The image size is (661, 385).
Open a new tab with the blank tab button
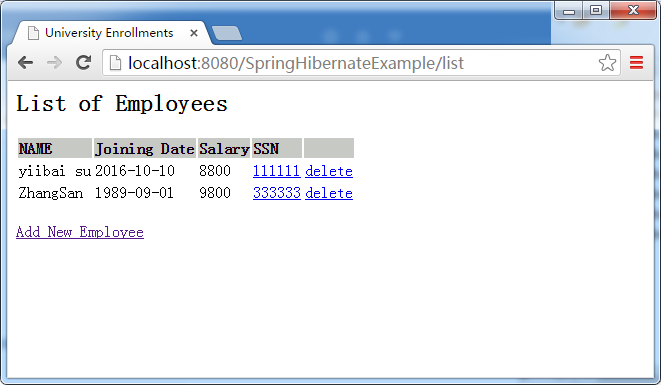(x=227, y=33)
